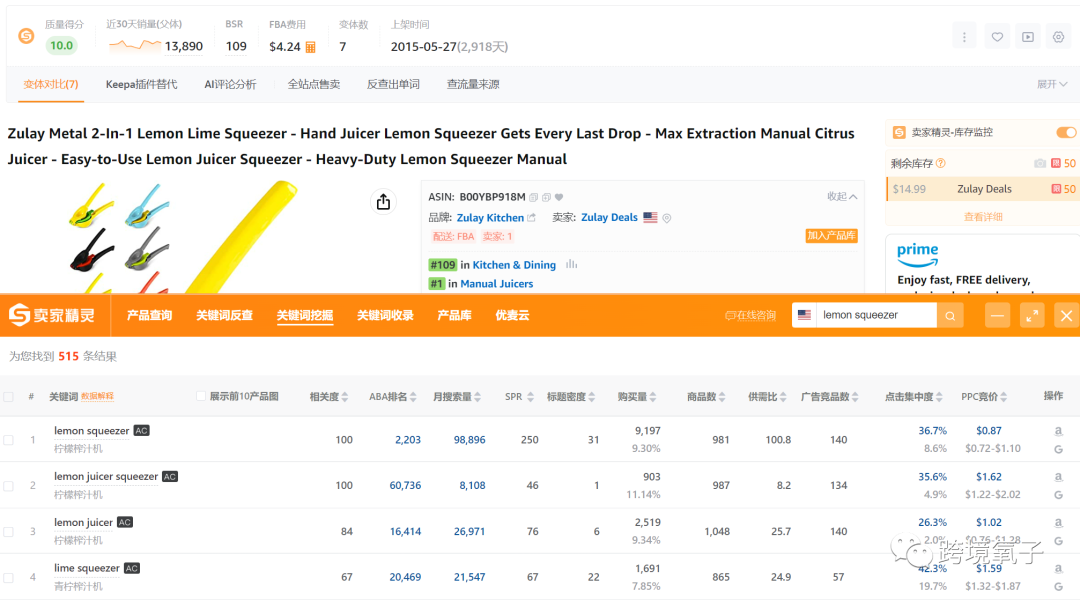Check the lime squeezer row checkbox

click(x=8, y=577)
